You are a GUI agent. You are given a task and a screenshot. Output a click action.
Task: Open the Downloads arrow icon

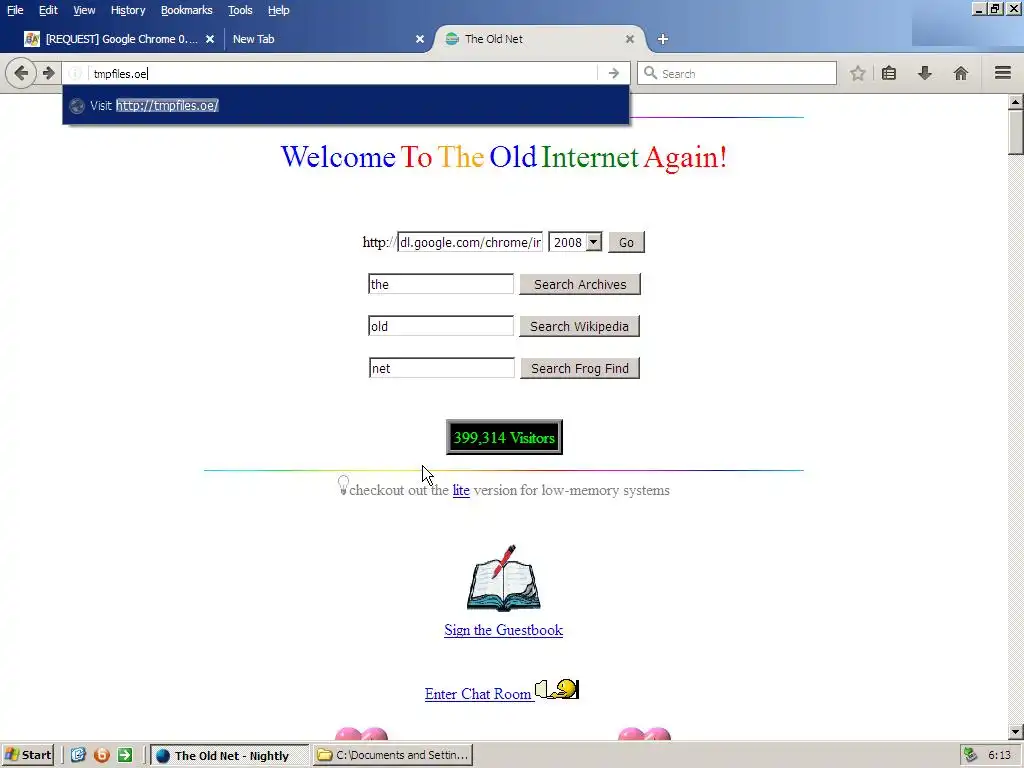point(925,73)
